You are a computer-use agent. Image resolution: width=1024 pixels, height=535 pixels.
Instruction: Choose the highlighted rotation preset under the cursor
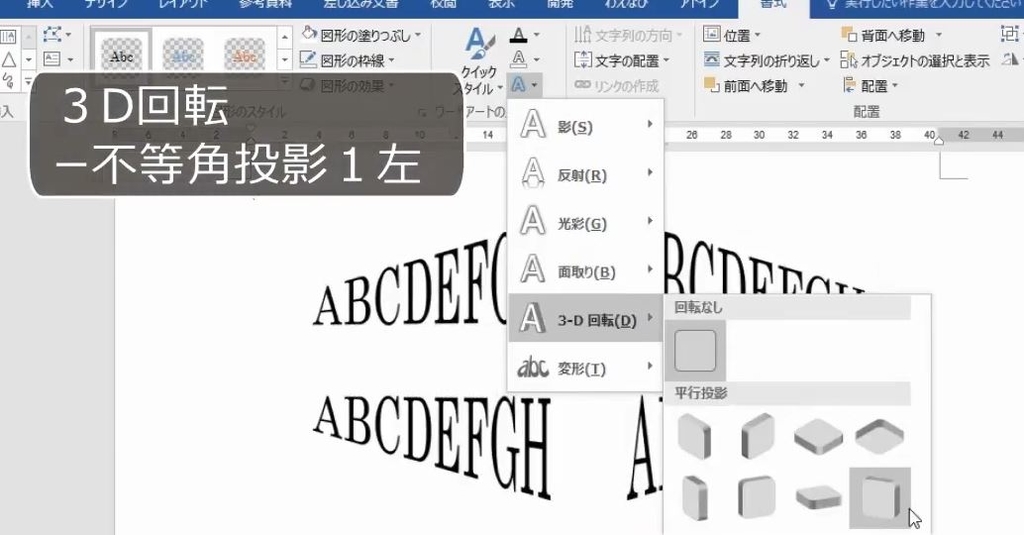(880, 498)
